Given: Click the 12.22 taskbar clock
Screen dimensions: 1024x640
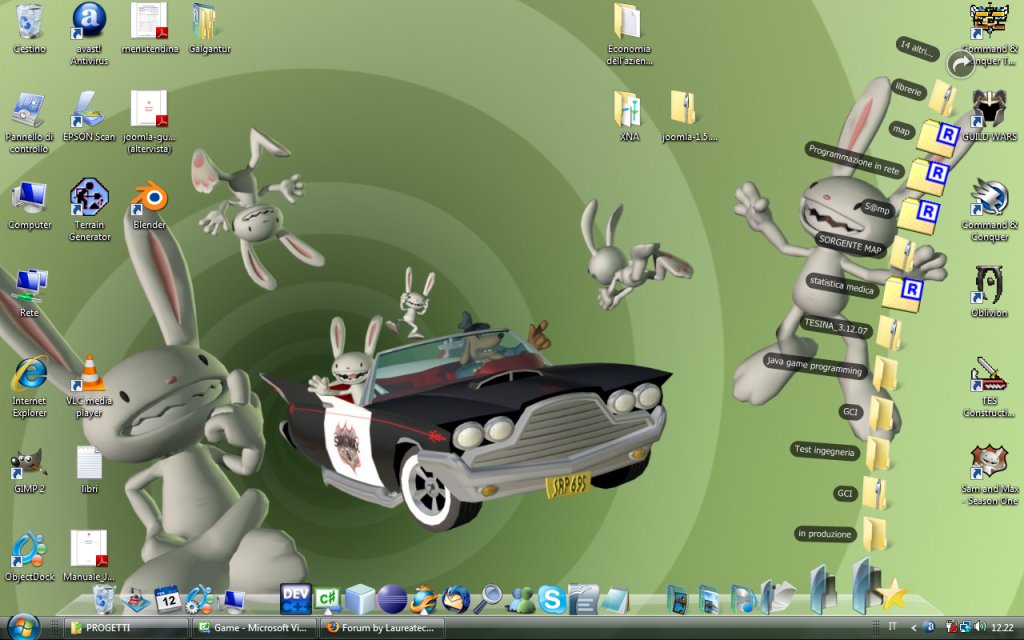Looking at the screenshot, I should tap(1002, 628).
